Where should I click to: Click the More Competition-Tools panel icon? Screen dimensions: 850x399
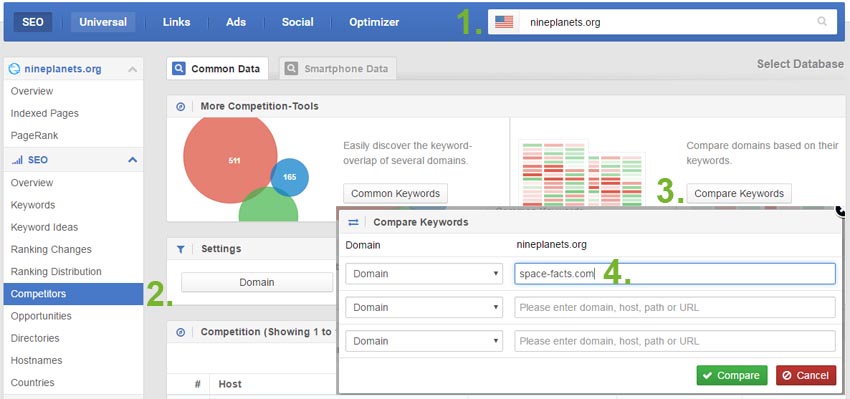tap(181, 106)
